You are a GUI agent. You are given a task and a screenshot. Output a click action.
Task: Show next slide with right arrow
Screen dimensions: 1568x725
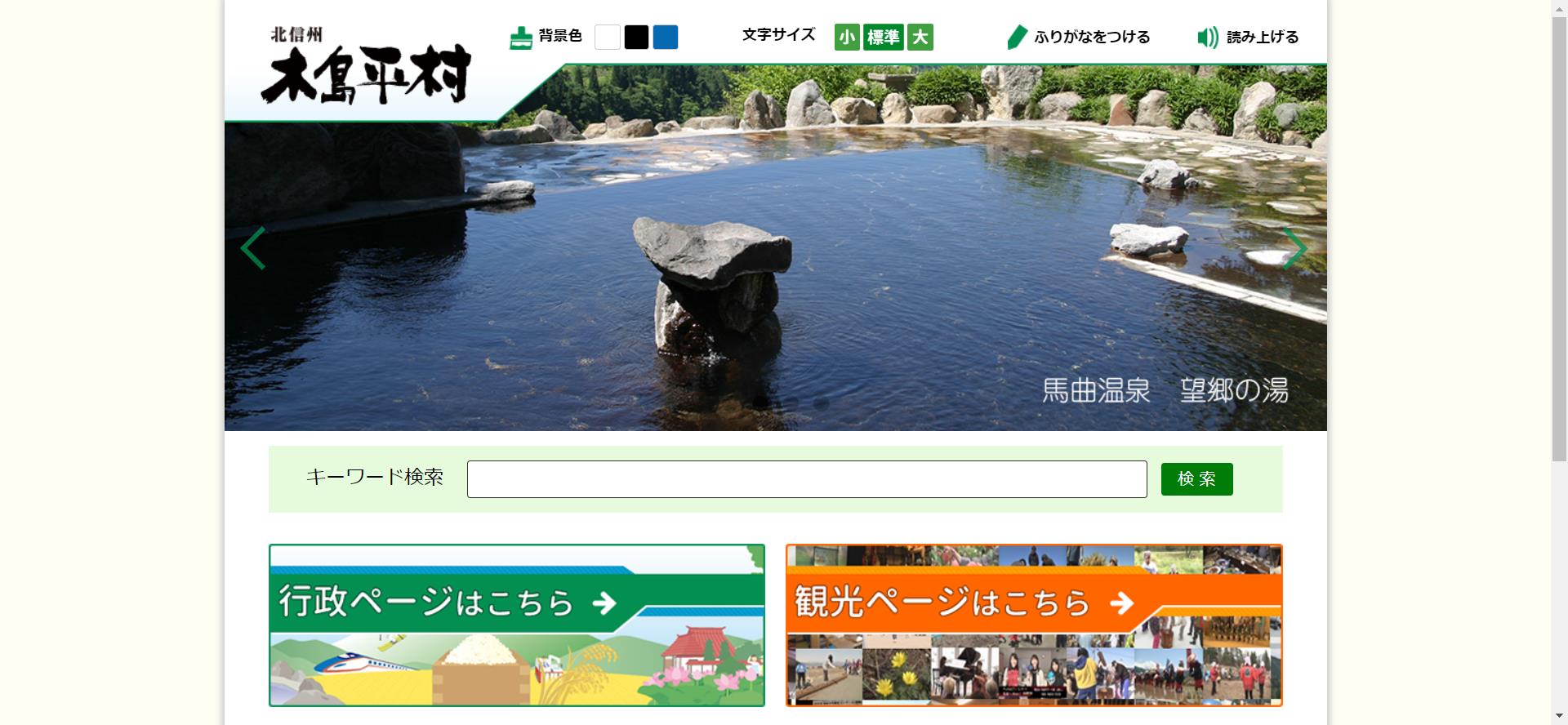point(1295,248)
